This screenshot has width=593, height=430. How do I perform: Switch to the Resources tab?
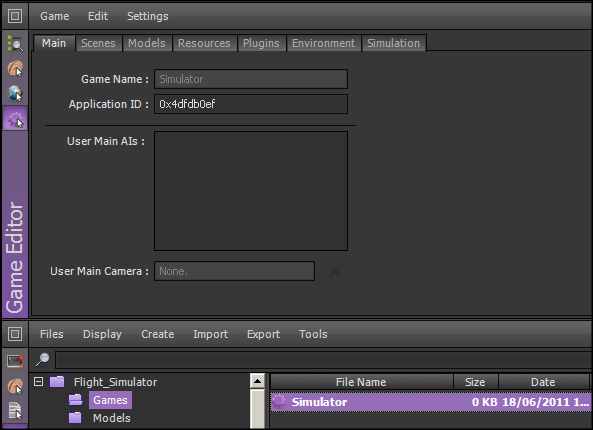[204, 43]
